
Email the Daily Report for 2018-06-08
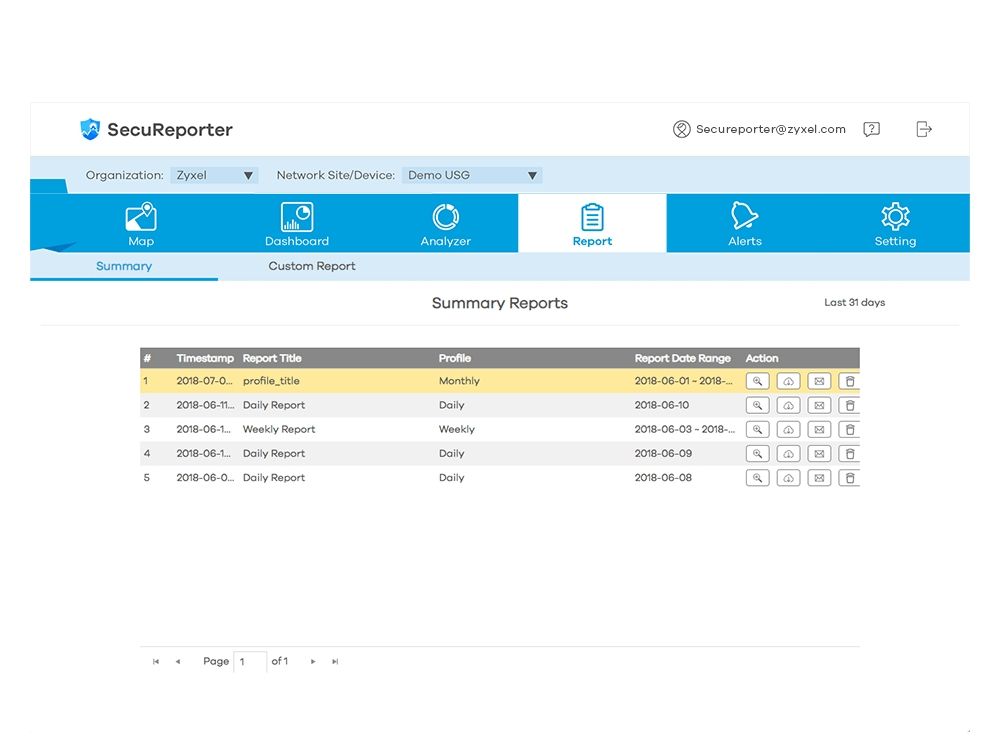(819, 478)
